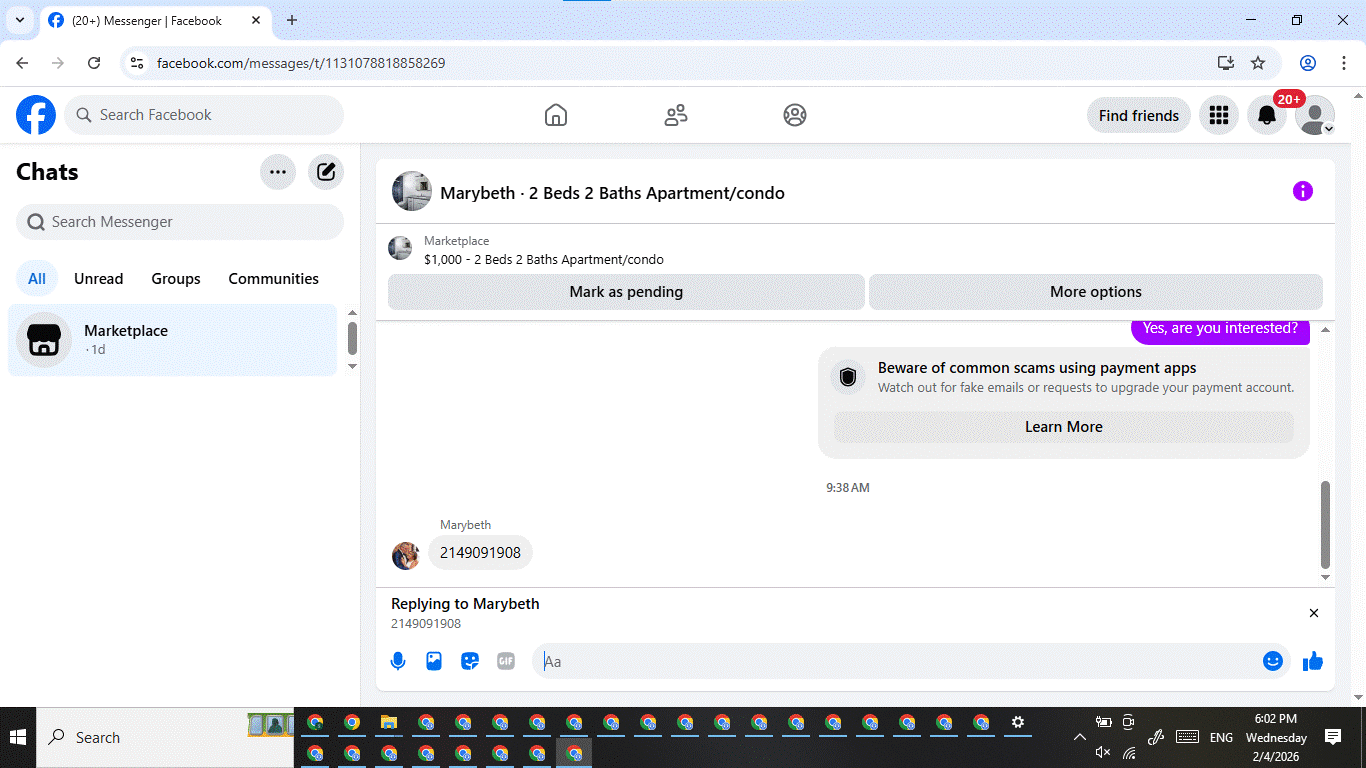Viewport: 1366px width, 768px height.
Task: Open the Marketplace chat row
Action: coord(173,340)
